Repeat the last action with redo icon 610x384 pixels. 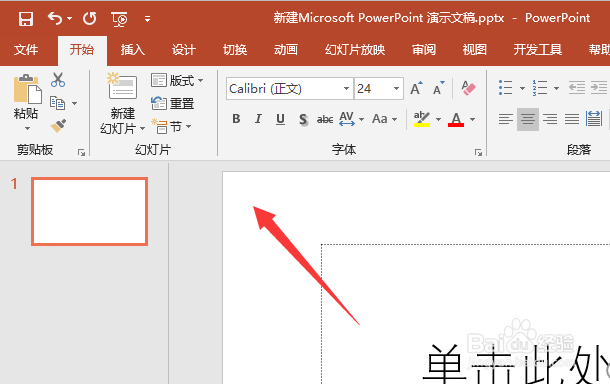[x=90, y=18]
